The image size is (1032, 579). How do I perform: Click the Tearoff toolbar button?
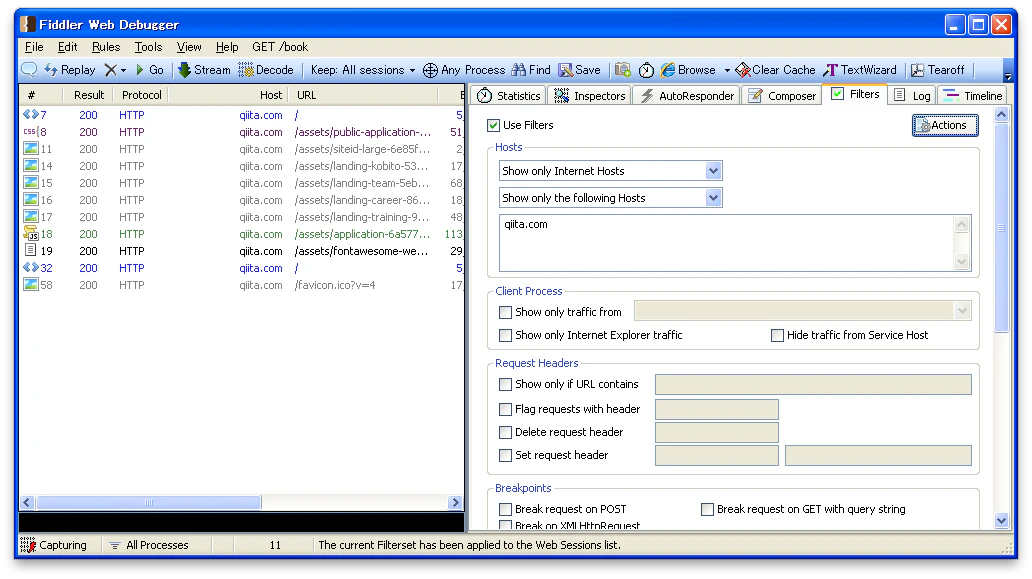(x=937, y=70)
